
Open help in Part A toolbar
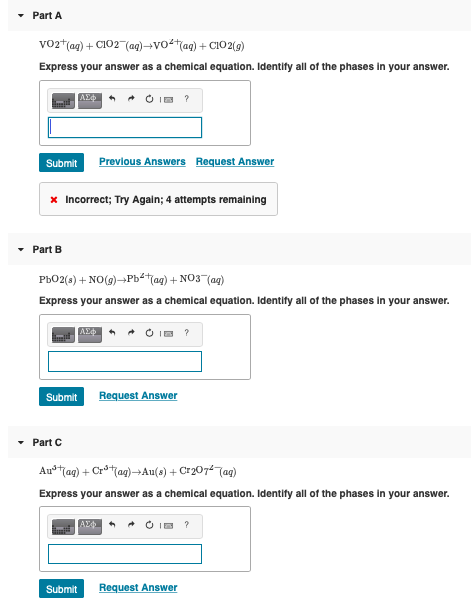[x=186, y=99]
